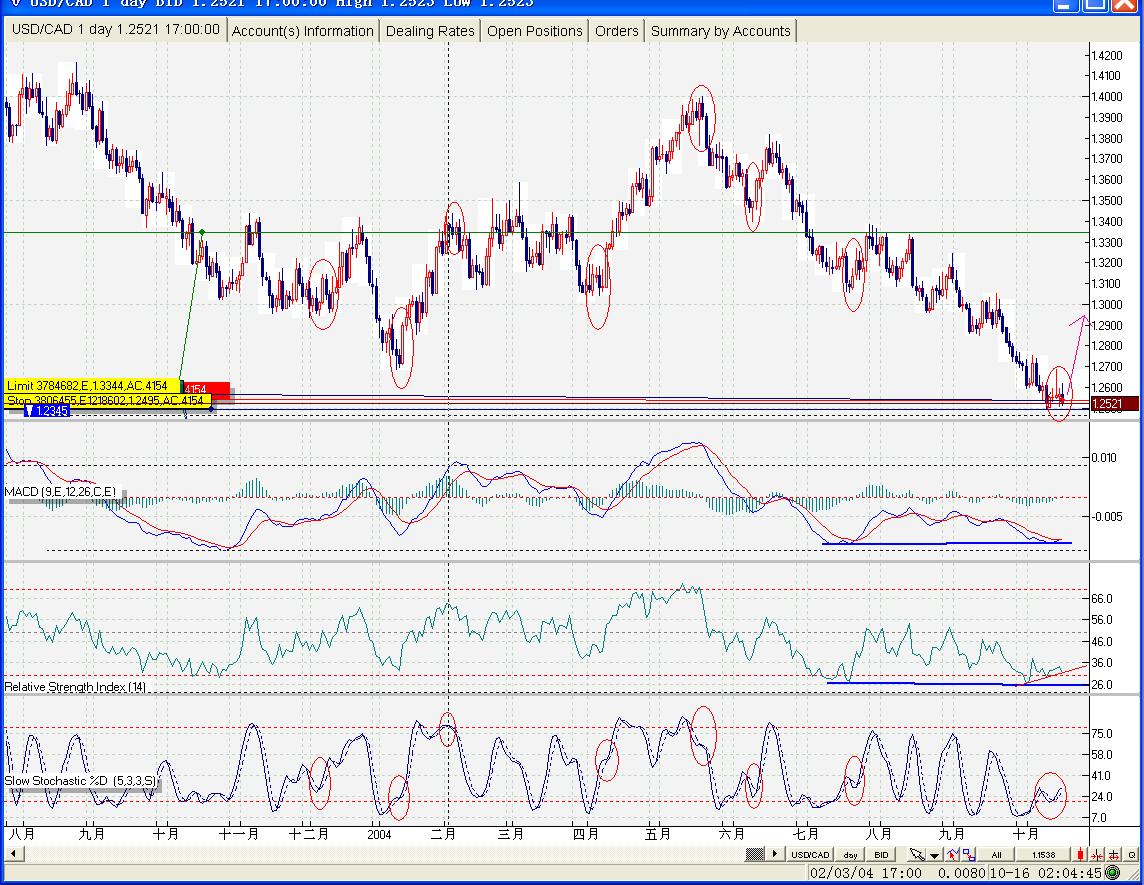Click the All button in chart toolbar
1144x885 pixels.
click(996, 854)
